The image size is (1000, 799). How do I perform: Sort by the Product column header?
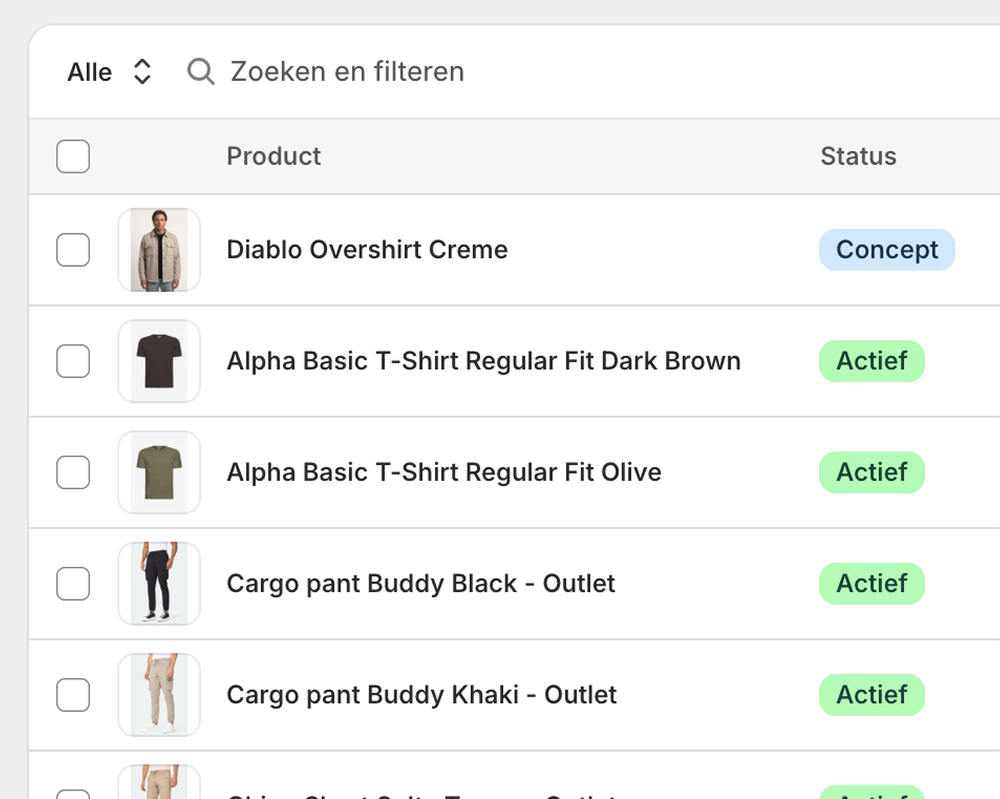274,156
